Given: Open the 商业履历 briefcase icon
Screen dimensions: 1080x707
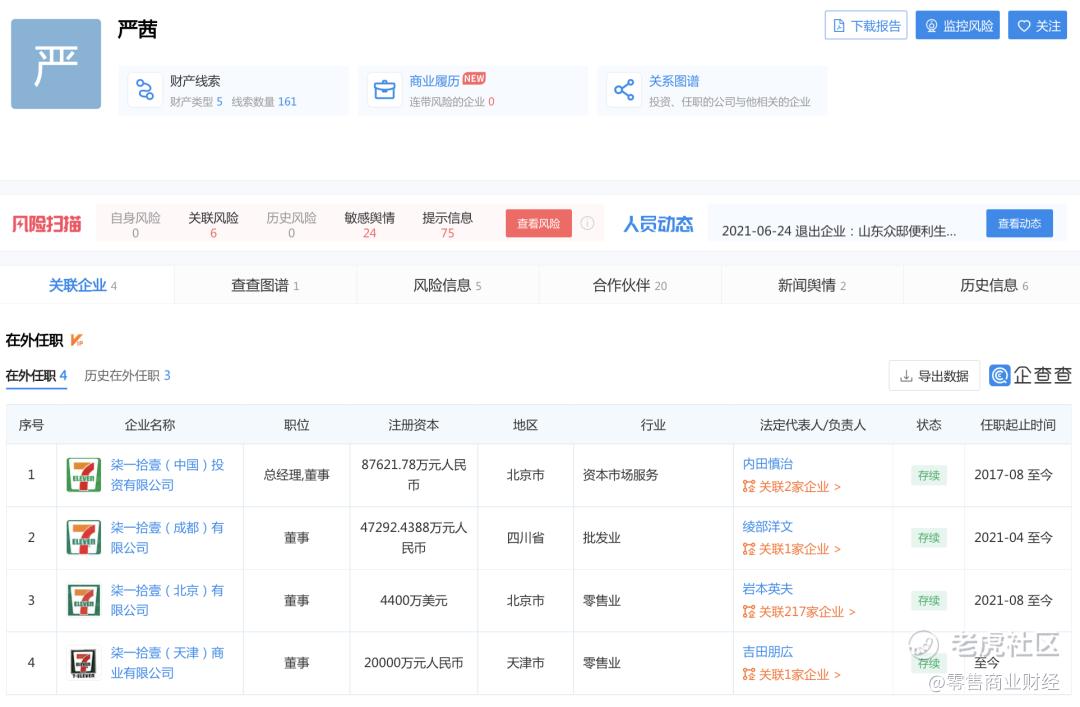Looking at the screenshot, I should coord(384,91).
